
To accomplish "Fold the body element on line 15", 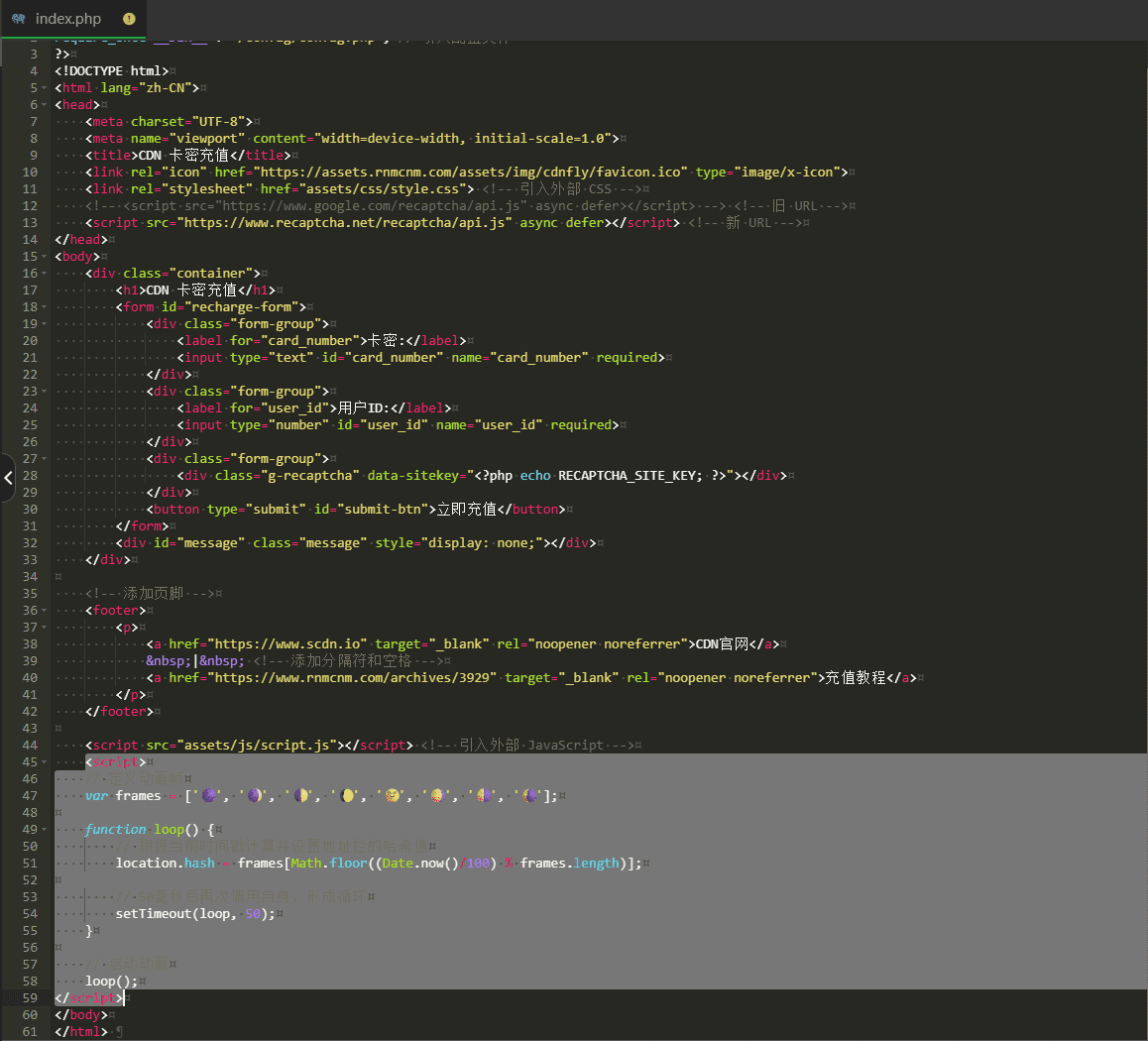I will (x=44, y=256).
